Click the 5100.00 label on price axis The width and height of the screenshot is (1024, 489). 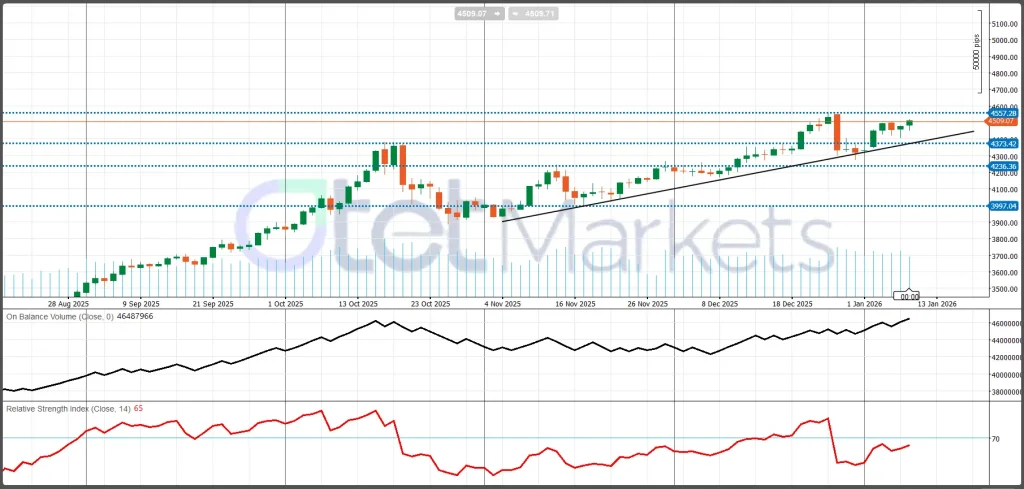point(1003,24)
